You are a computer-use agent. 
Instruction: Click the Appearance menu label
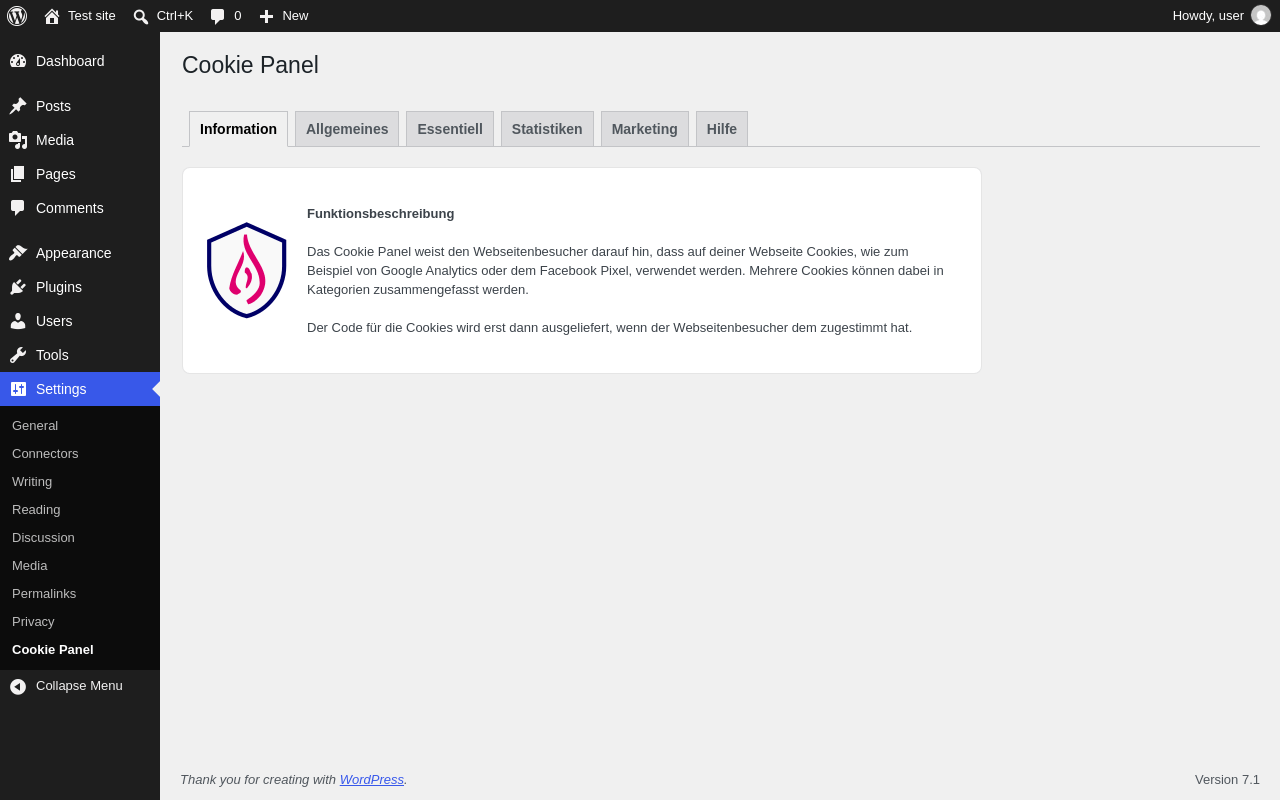pyautogui.click(x=74, y=253)
